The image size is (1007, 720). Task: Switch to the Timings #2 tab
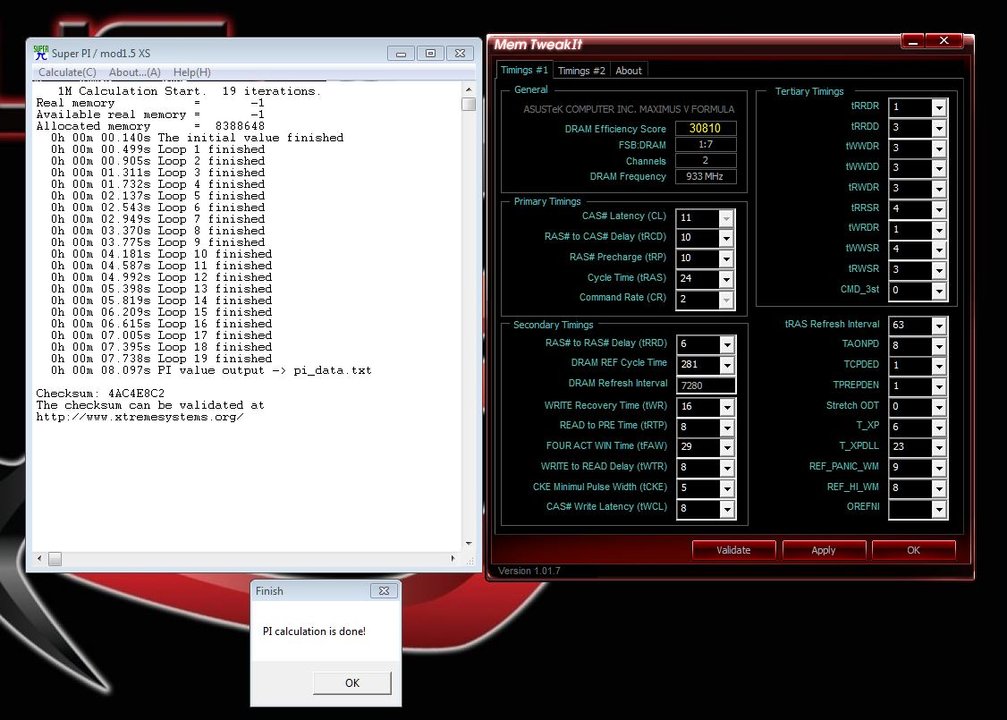coord(581,71)
